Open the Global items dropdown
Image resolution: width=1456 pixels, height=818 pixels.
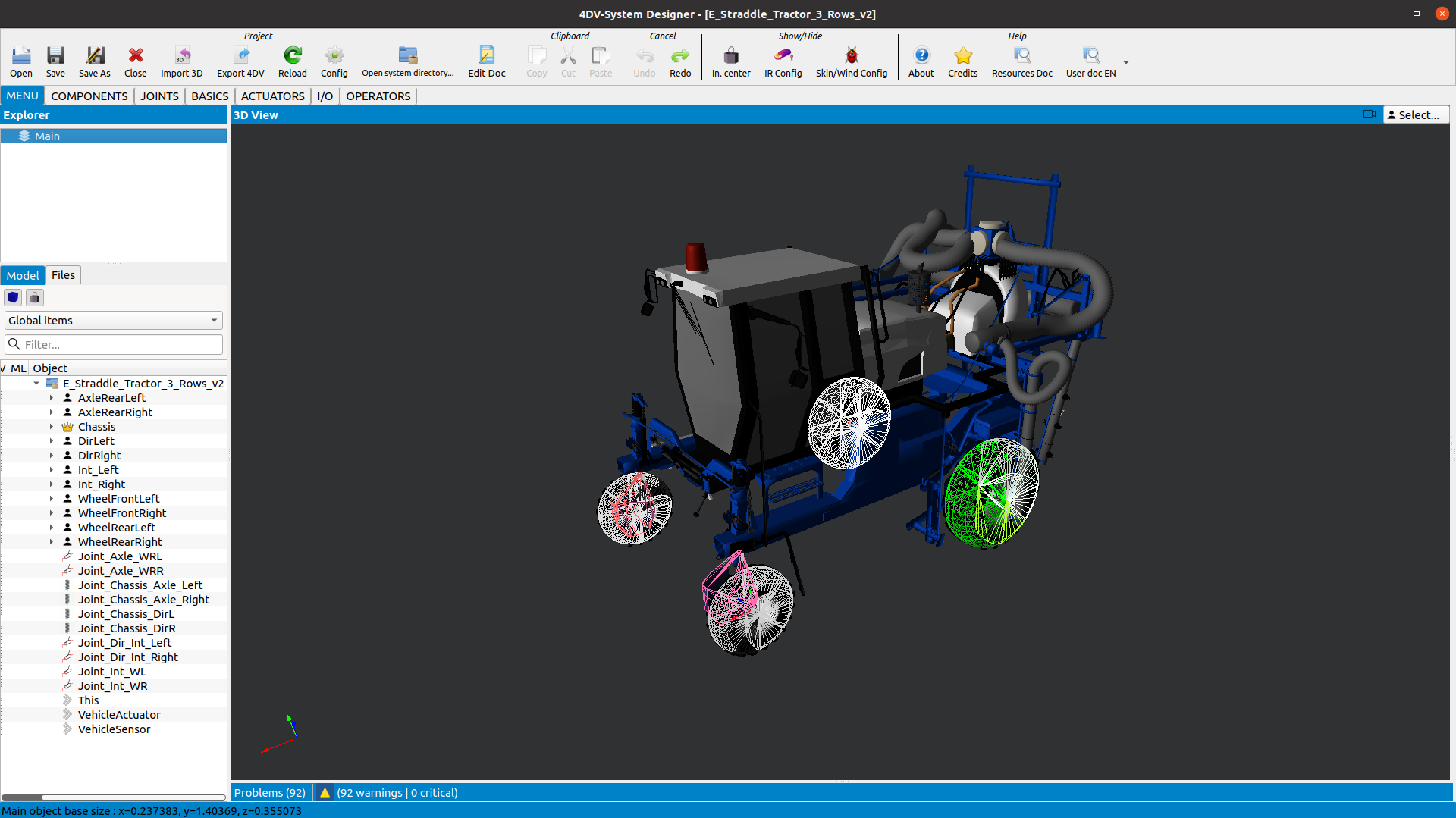[114, 321]
